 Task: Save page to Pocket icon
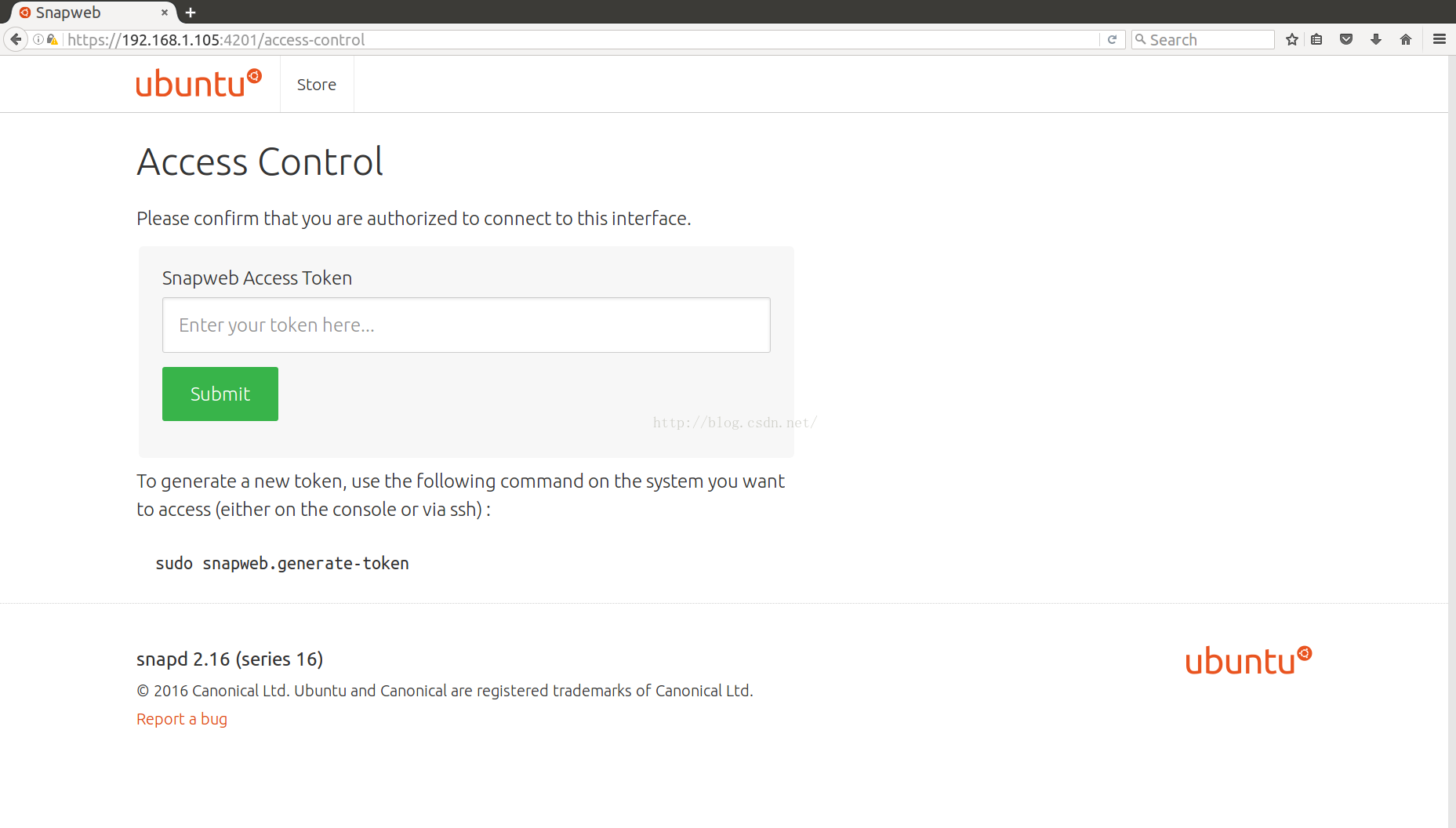[x=1346, y=39]
